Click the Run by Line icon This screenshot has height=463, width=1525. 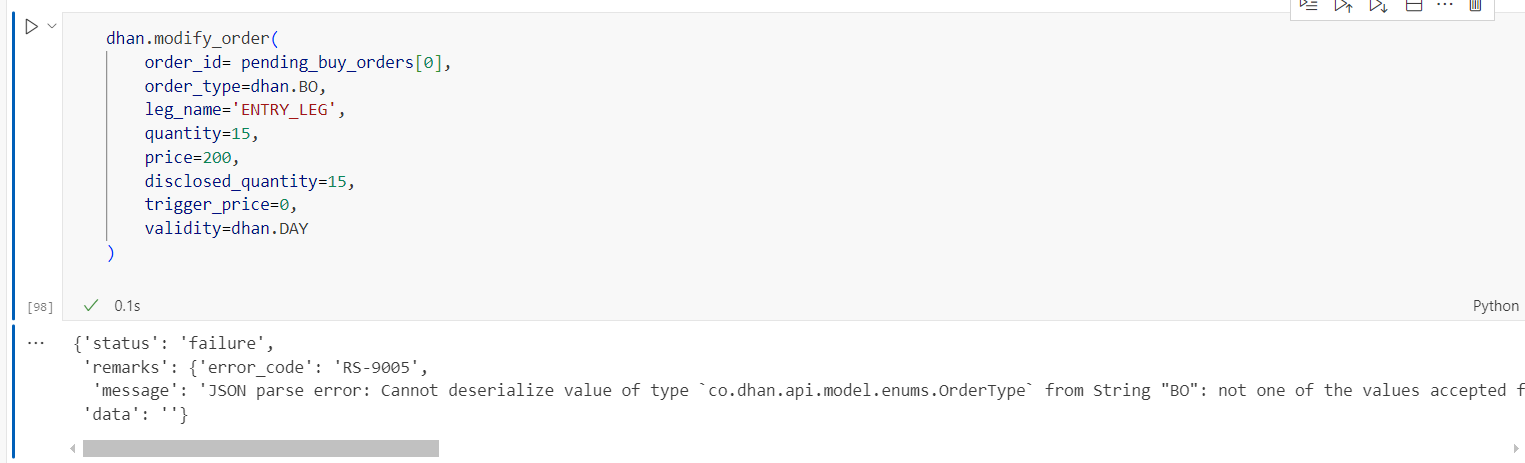click(x=1309, y=5)
